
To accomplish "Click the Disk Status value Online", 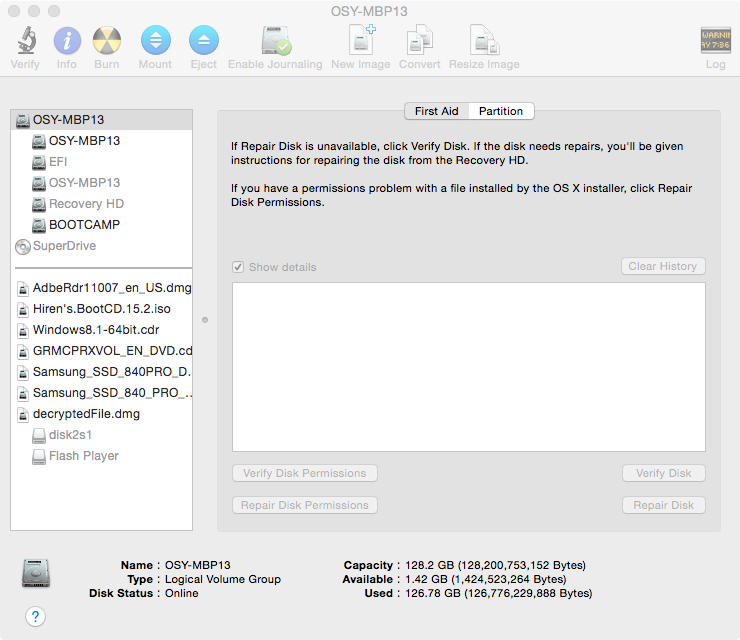I will click(x=182, y=593).
